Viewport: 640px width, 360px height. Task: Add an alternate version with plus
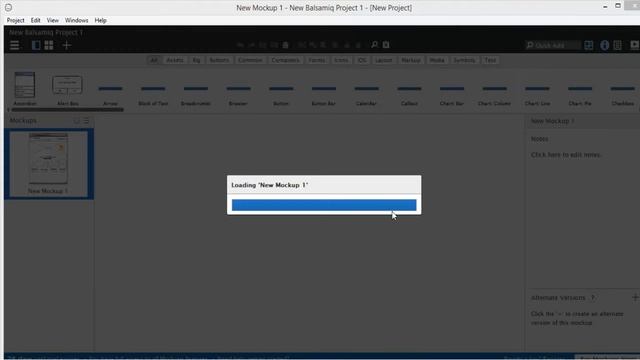[x=635, y=298]
